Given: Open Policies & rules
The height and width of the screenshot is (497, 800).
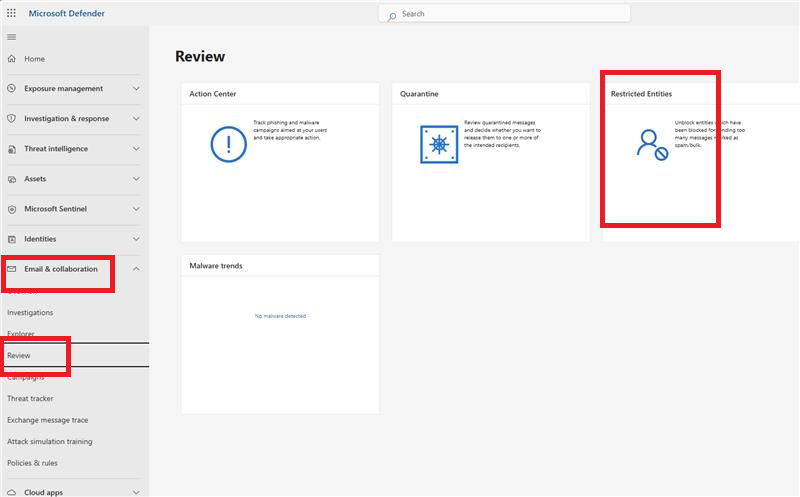Looking at the screenshot, I should point(32,463).
